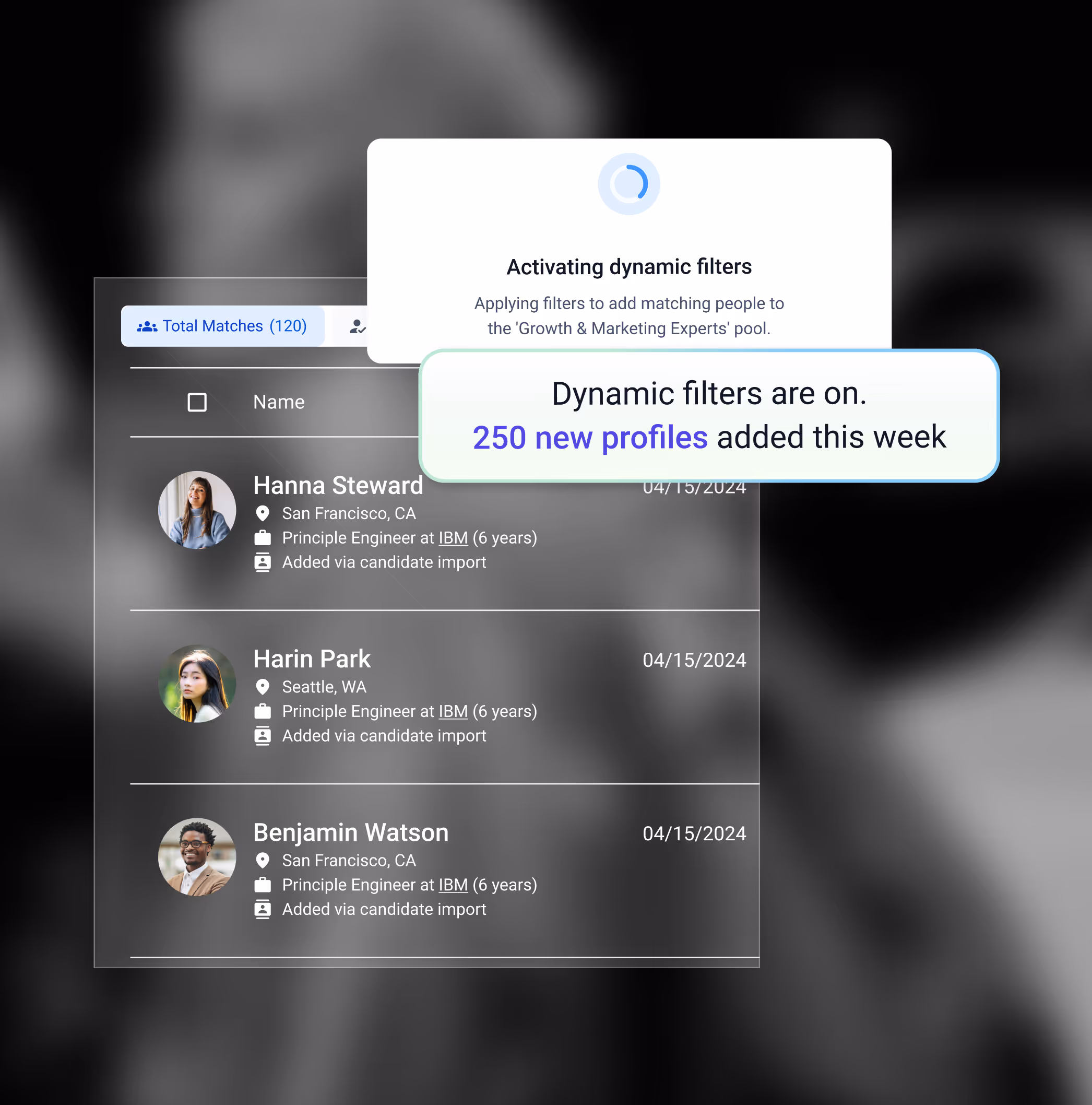Click the loading spinner in the filters dialog
Image resolution: width=1092 pixels, height=1105 pixels.
click(629, 184)
